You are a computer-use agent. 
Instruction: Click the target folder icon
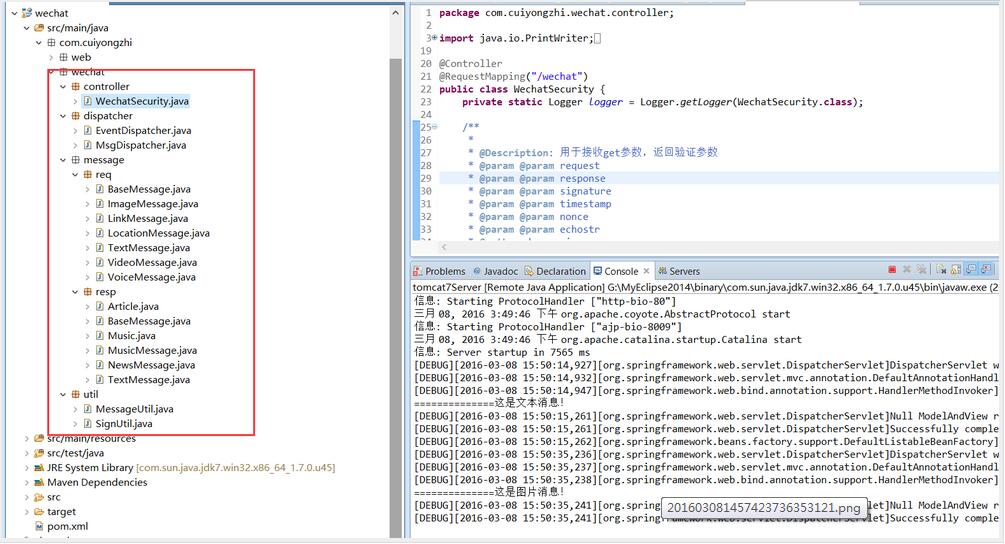(x=39, y=511)
